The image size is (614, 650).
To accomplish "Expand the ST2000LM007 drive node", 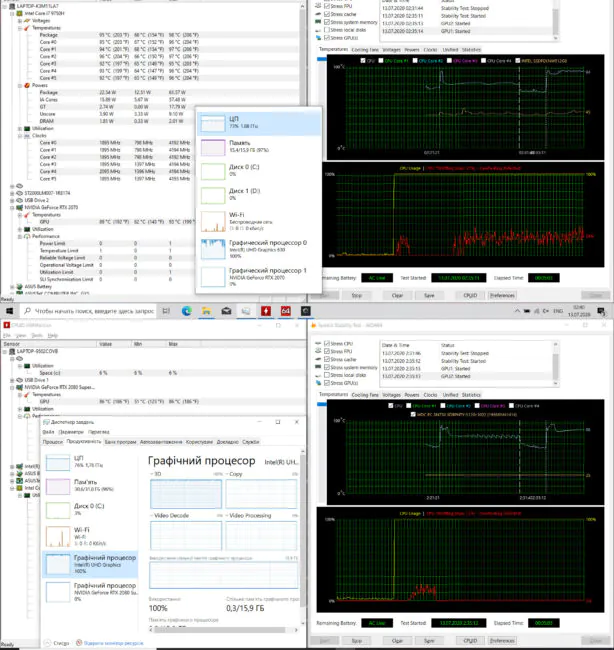I will [12, 193].
